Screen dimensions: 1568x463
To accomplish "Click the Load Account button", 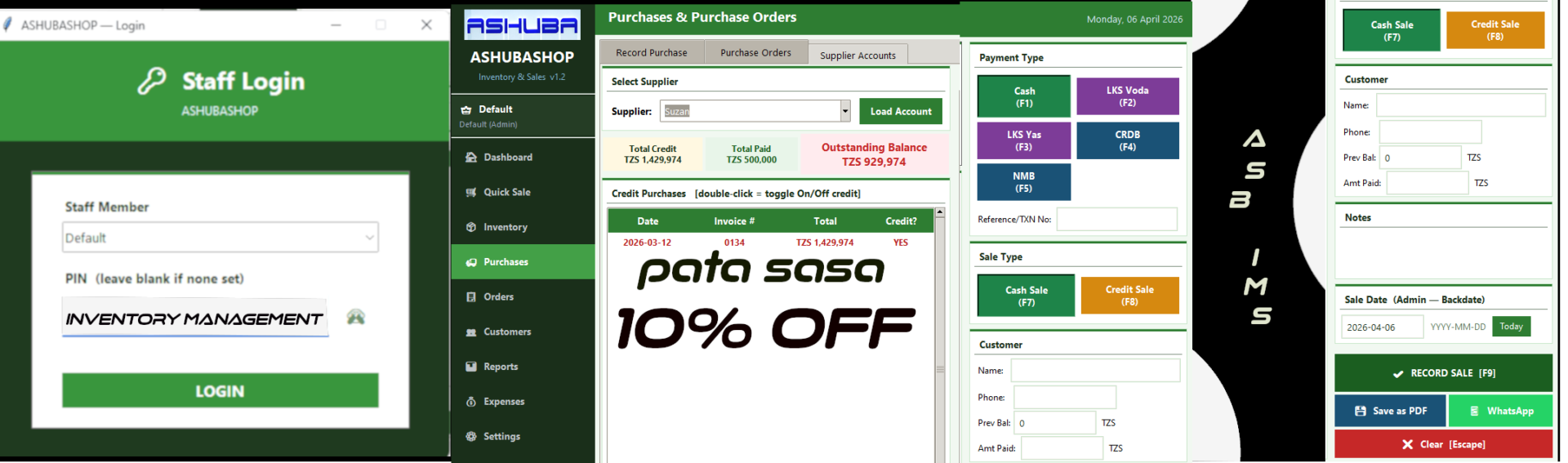I will coord(900,112).
